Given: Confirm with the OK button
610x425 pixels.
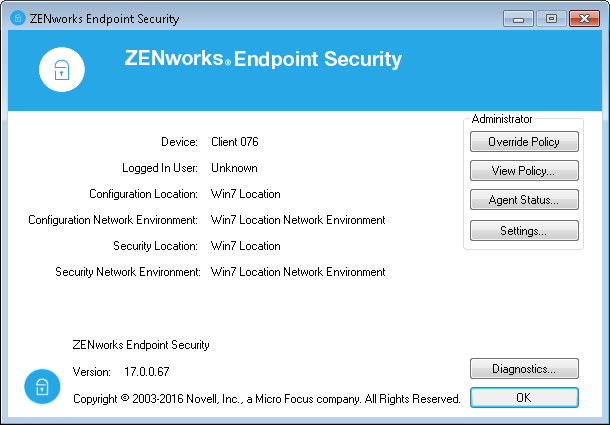Looking at the screenshot, I should click(524, 397).
